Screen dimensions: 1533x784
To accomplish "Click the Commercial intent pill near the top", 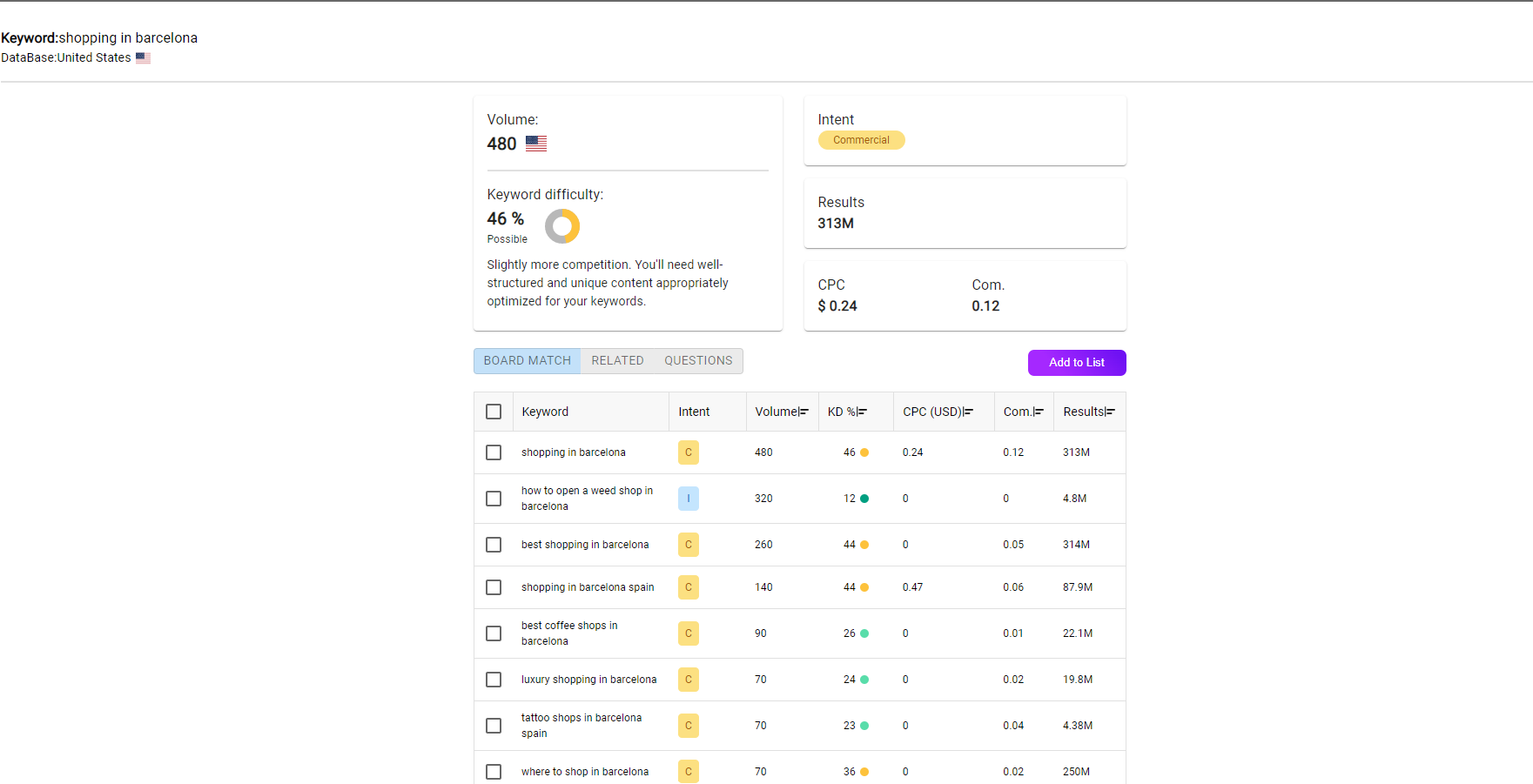I will 861,139.
